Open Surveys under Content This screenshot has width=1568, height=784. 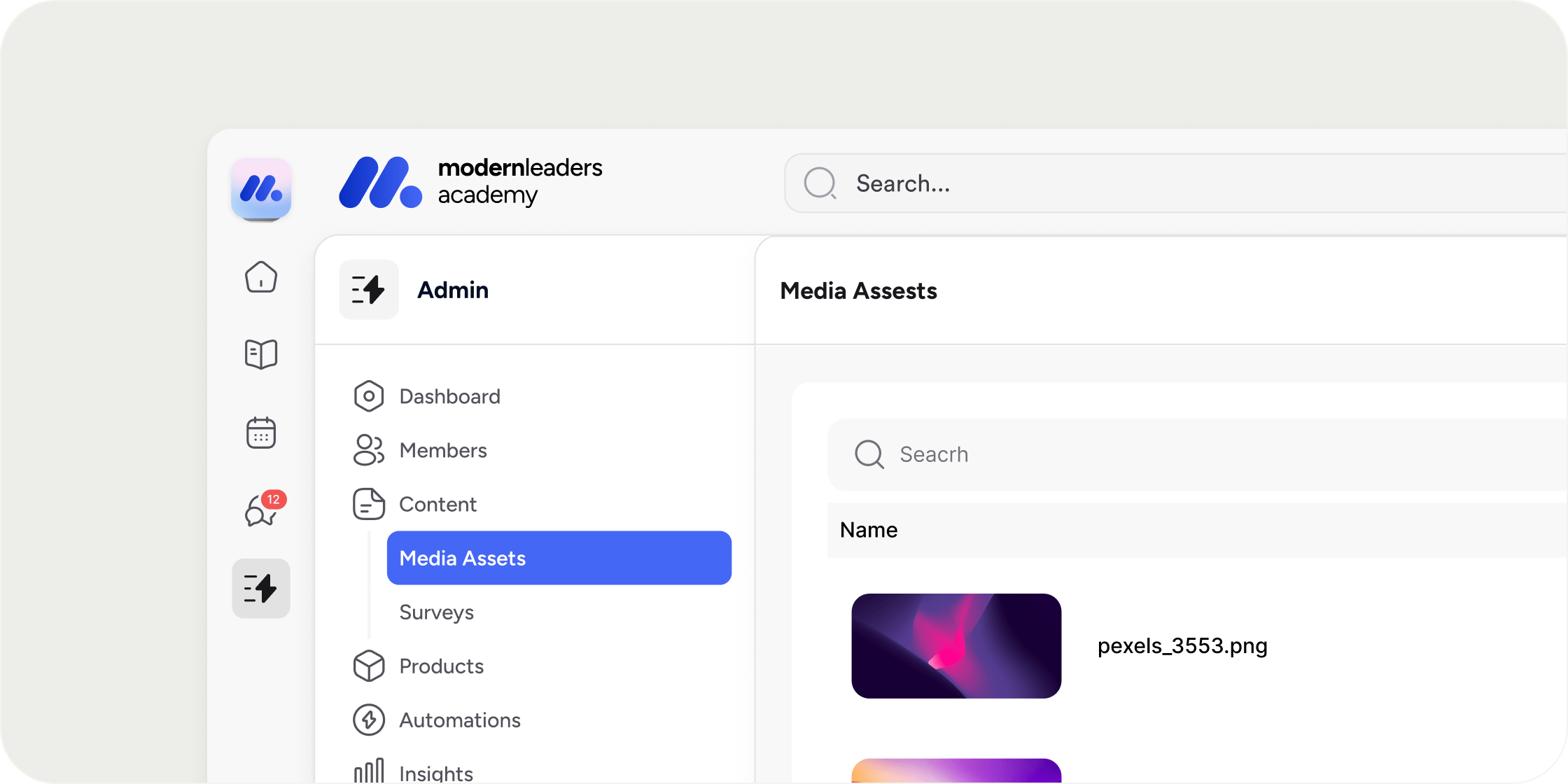pyautogui.click(x=559, y=612)
